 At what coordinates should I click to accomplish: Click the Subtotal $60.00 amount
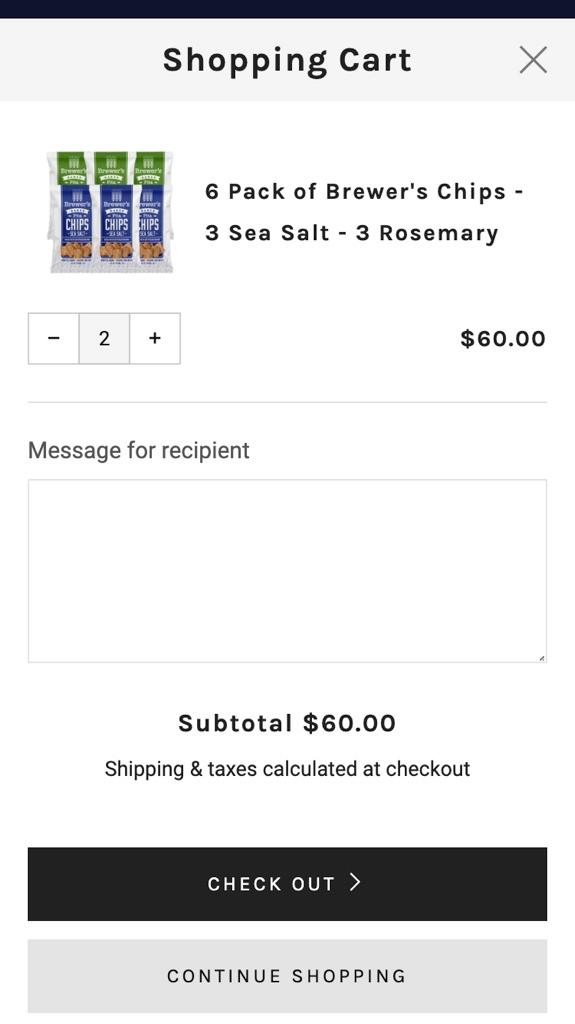350,724
